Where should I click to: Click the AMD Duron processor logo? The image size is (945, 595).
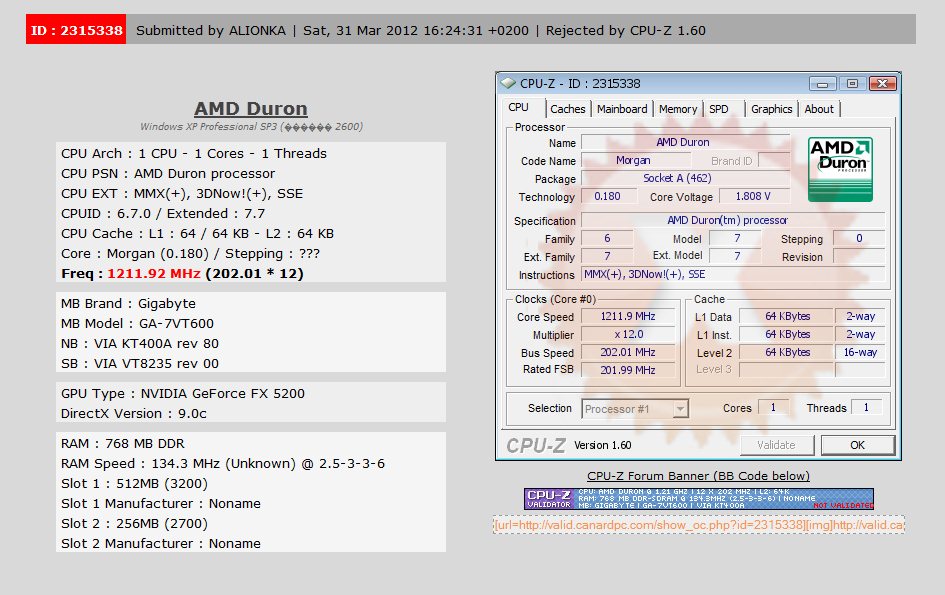pyautogui.click(x=840, y=169)
